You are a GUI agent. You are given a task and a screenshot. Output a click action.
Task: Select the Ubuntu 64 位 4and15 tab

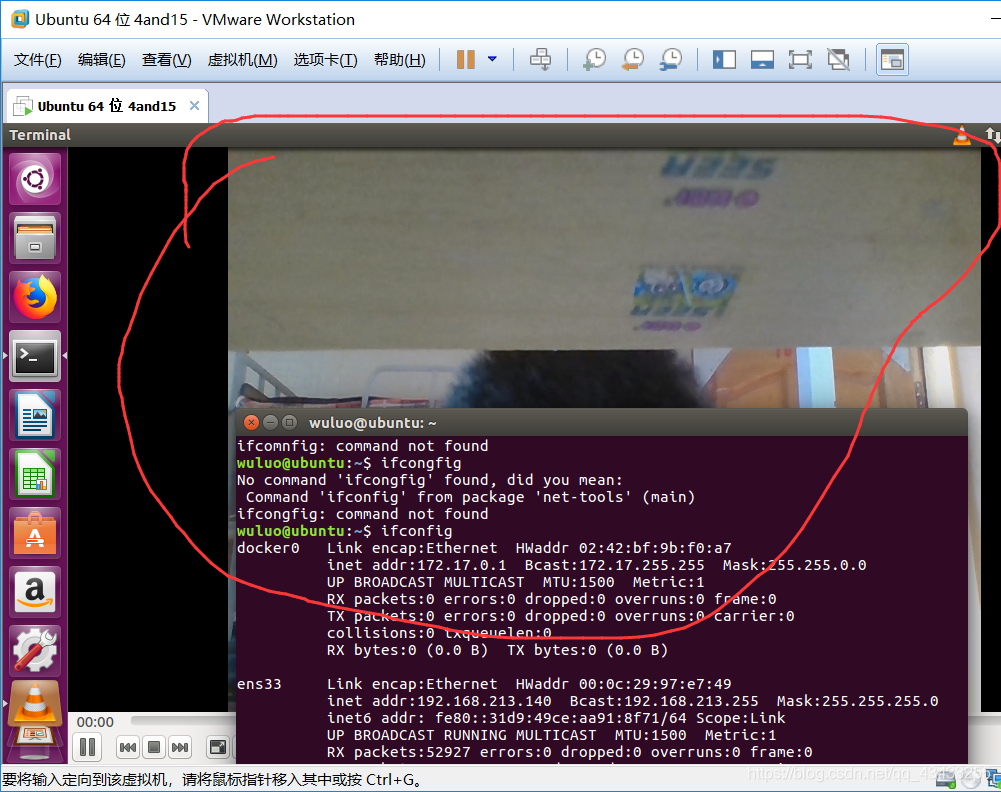[106, 106]
